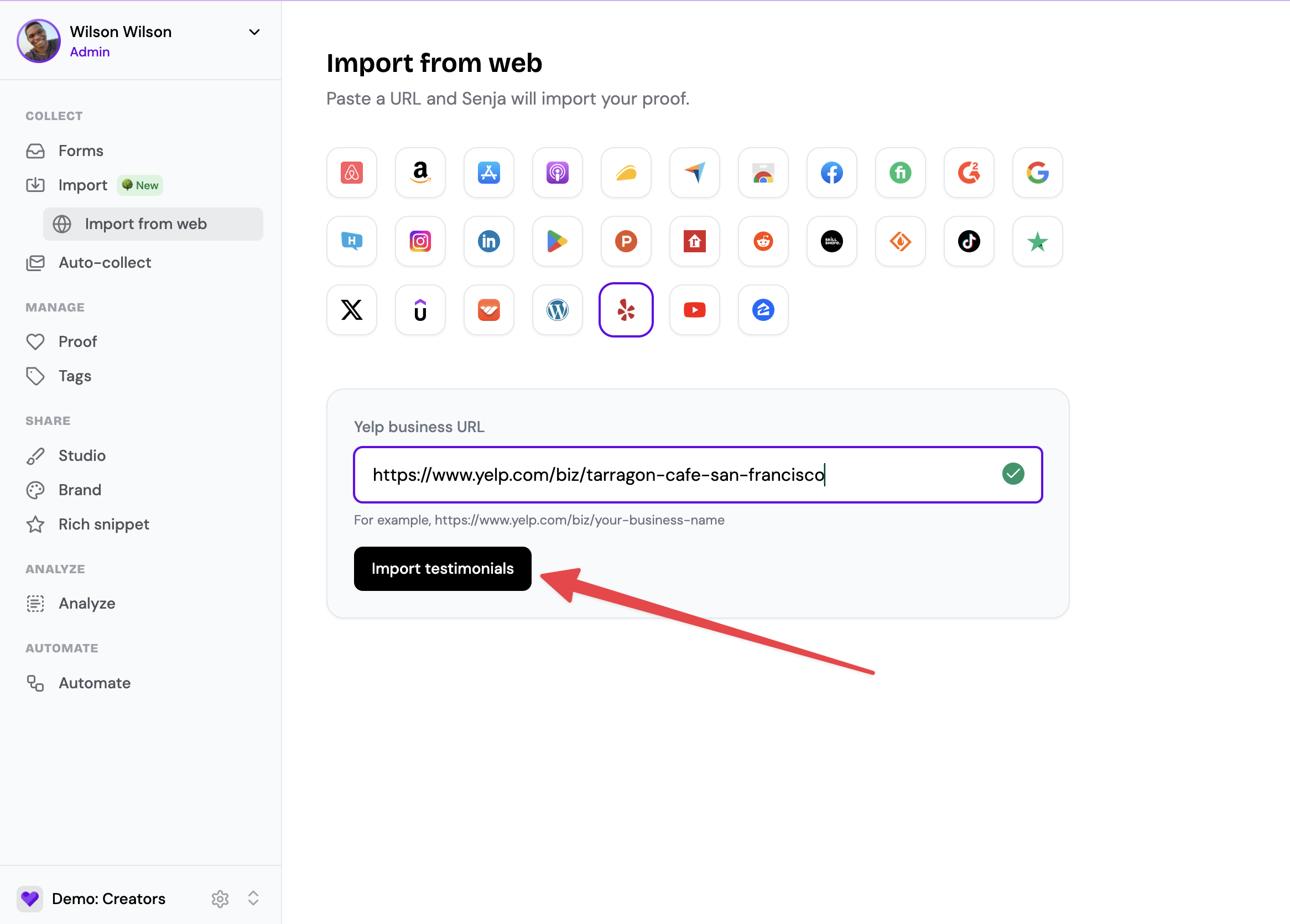Choose the G2 import source icon
Image resolution: width=1290 pixels, height=924 pixels.
[x=969, y=173]
